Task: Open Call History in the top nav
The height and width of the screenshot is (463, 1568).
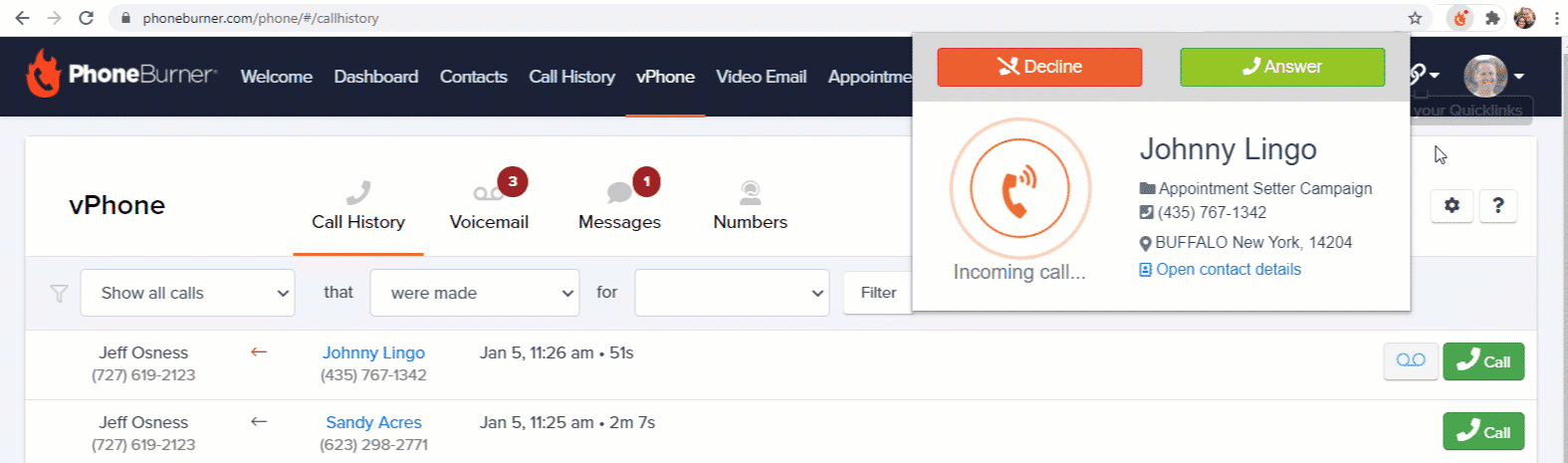Action: 571,77
